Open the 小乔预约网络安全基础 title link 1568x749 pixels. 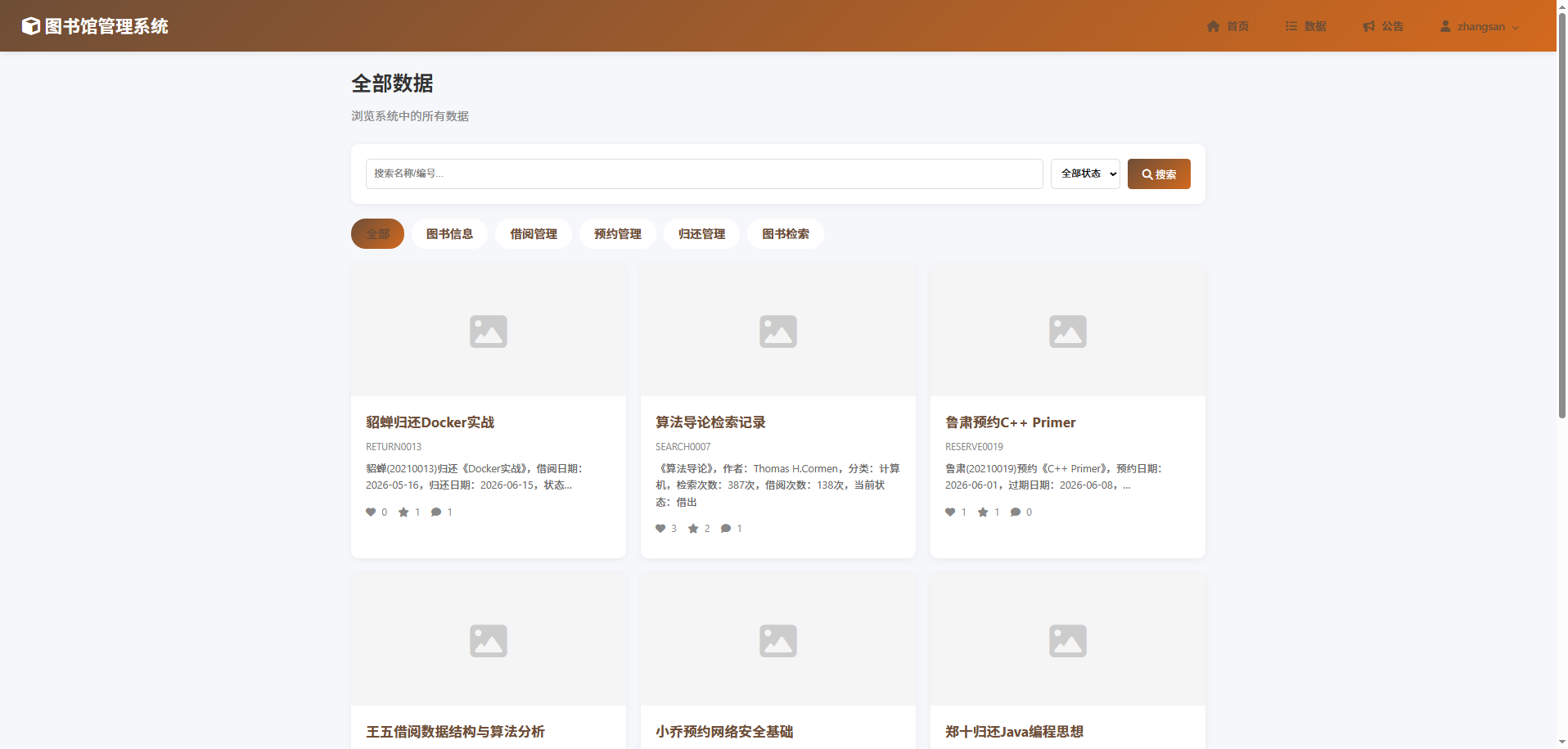click(724, 732)
